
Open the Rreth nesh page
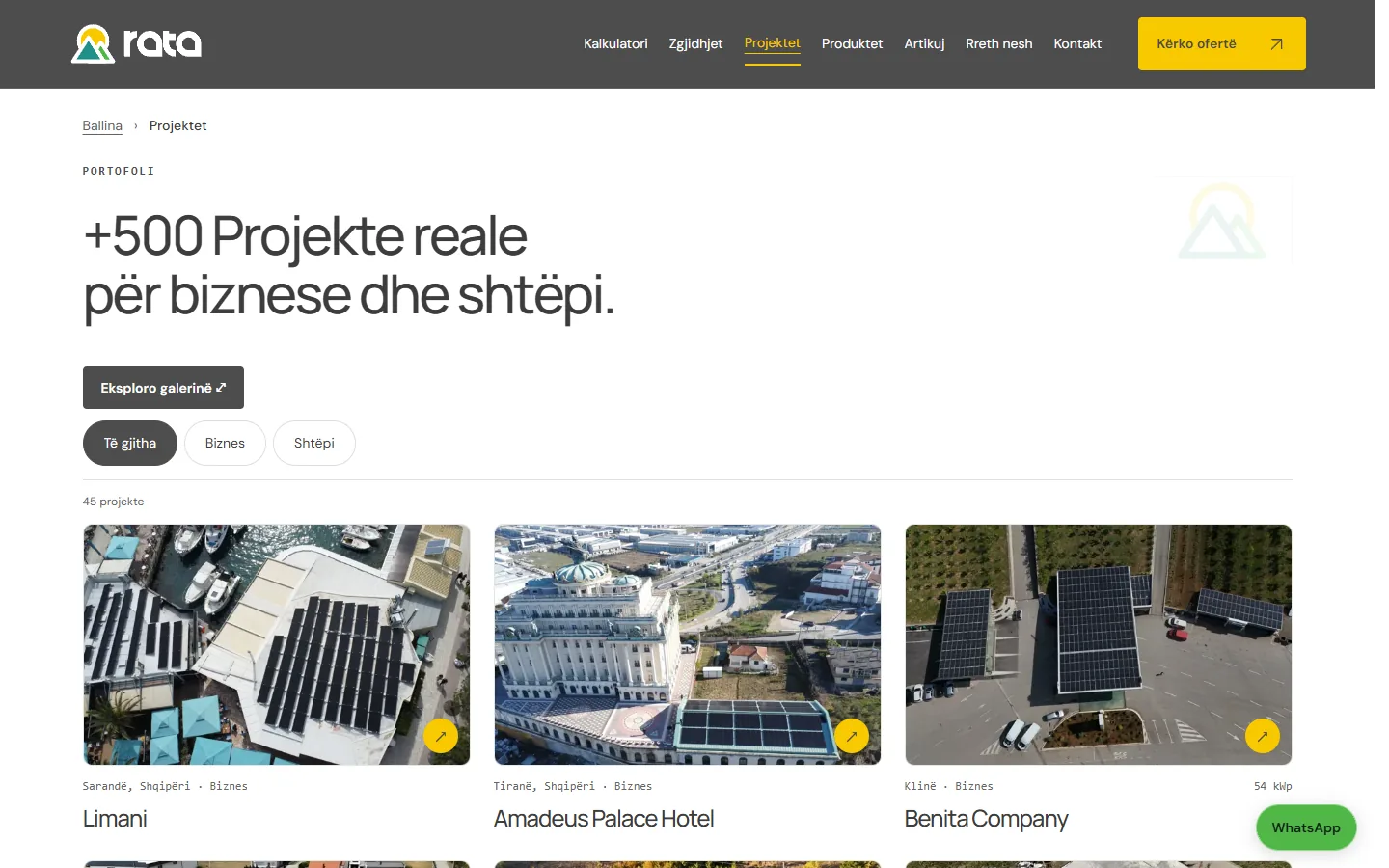tap(998, 44)
